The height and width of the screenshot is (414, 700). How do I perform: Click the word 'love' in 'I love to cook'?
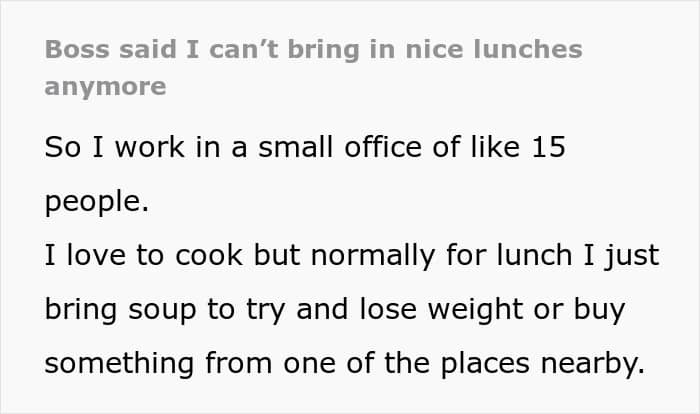click(96, 255)
